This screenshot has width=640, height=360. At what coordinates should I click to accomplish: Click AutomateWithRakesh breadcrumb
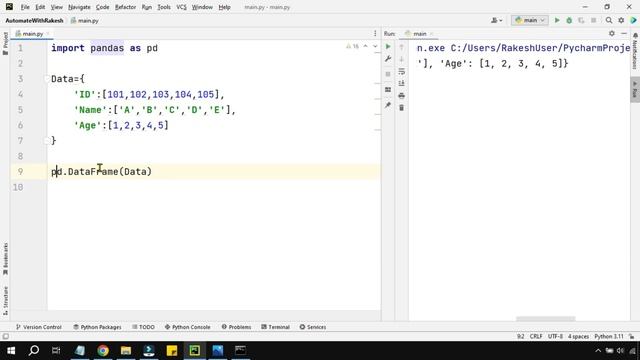click(34, 20)
